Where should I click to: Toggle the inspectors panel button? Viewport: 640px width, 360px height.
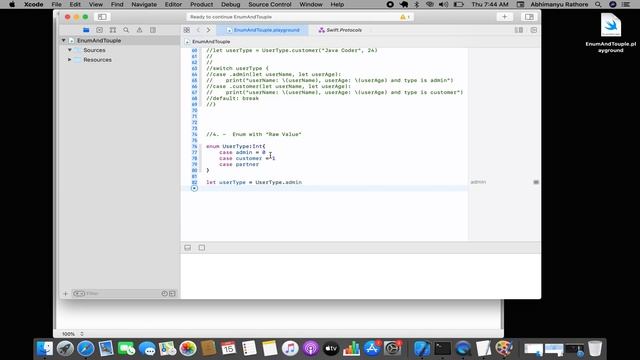point(529,17)
